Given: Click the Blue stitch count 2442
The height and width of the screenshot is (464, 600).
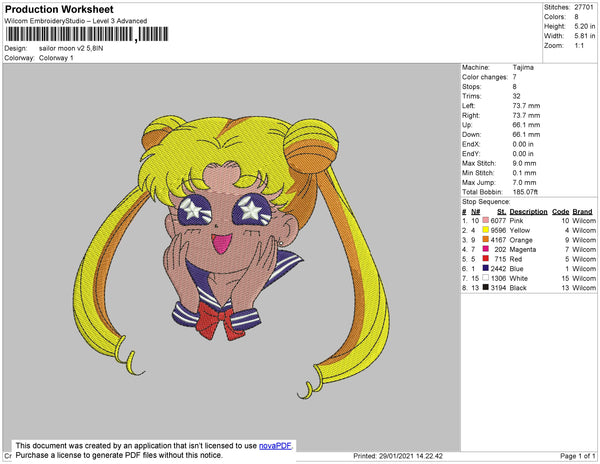Looking at the screenshot, I should (x=498, y=269).
